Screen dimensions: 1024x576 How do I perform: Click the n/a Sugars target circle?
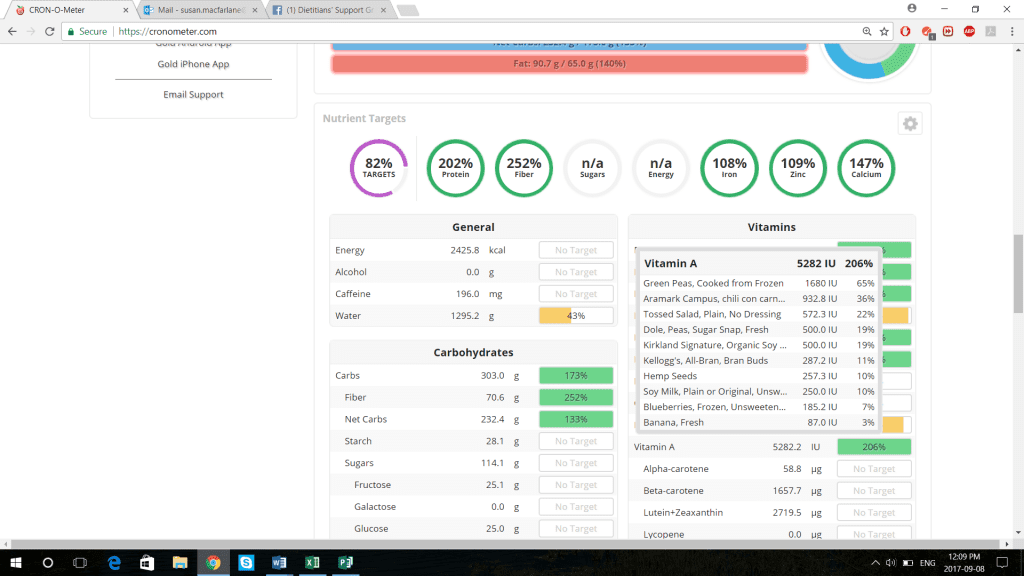(x=592, y=168)
